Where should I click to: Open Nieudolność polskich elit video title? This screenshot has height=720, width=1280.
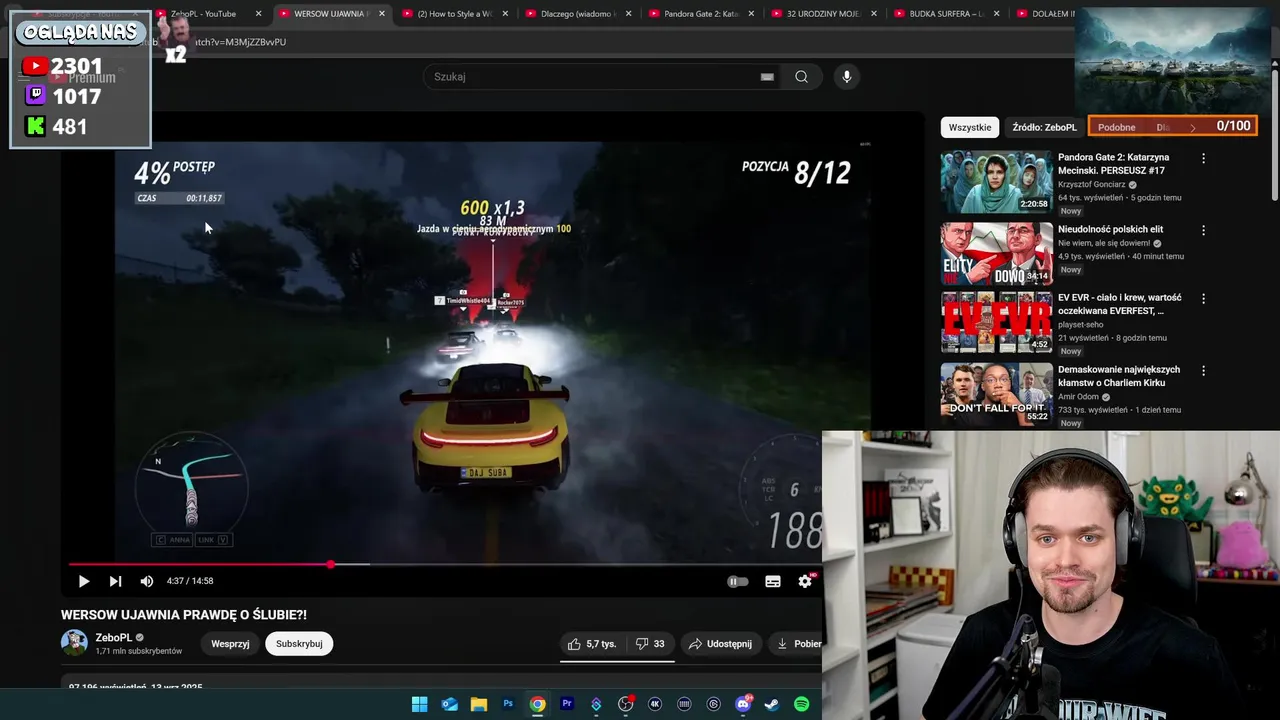click(x=1110, y=229)
